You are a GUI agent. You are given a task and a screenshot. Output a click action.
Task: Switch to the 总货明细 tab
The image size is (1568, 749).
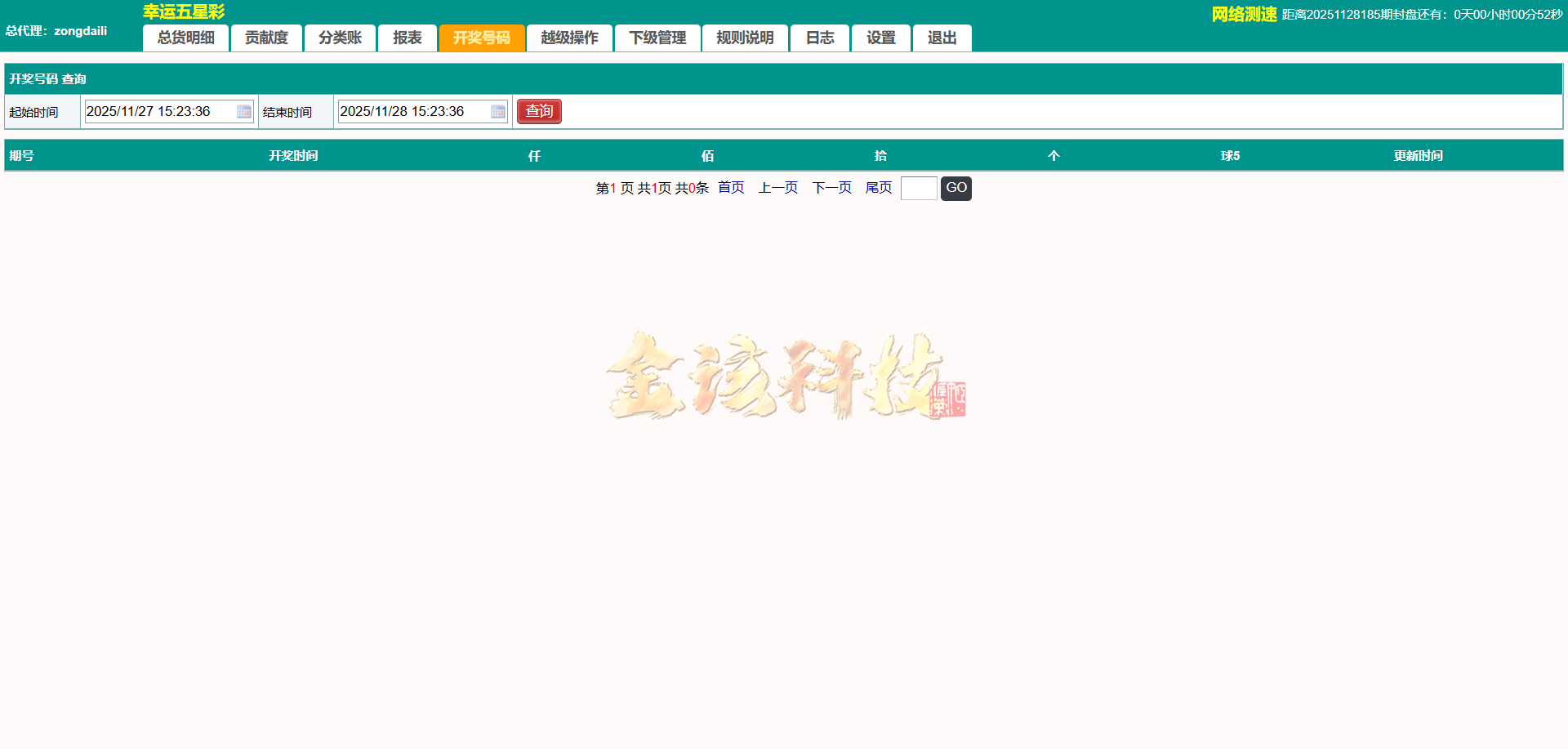(x=185, y=38)
